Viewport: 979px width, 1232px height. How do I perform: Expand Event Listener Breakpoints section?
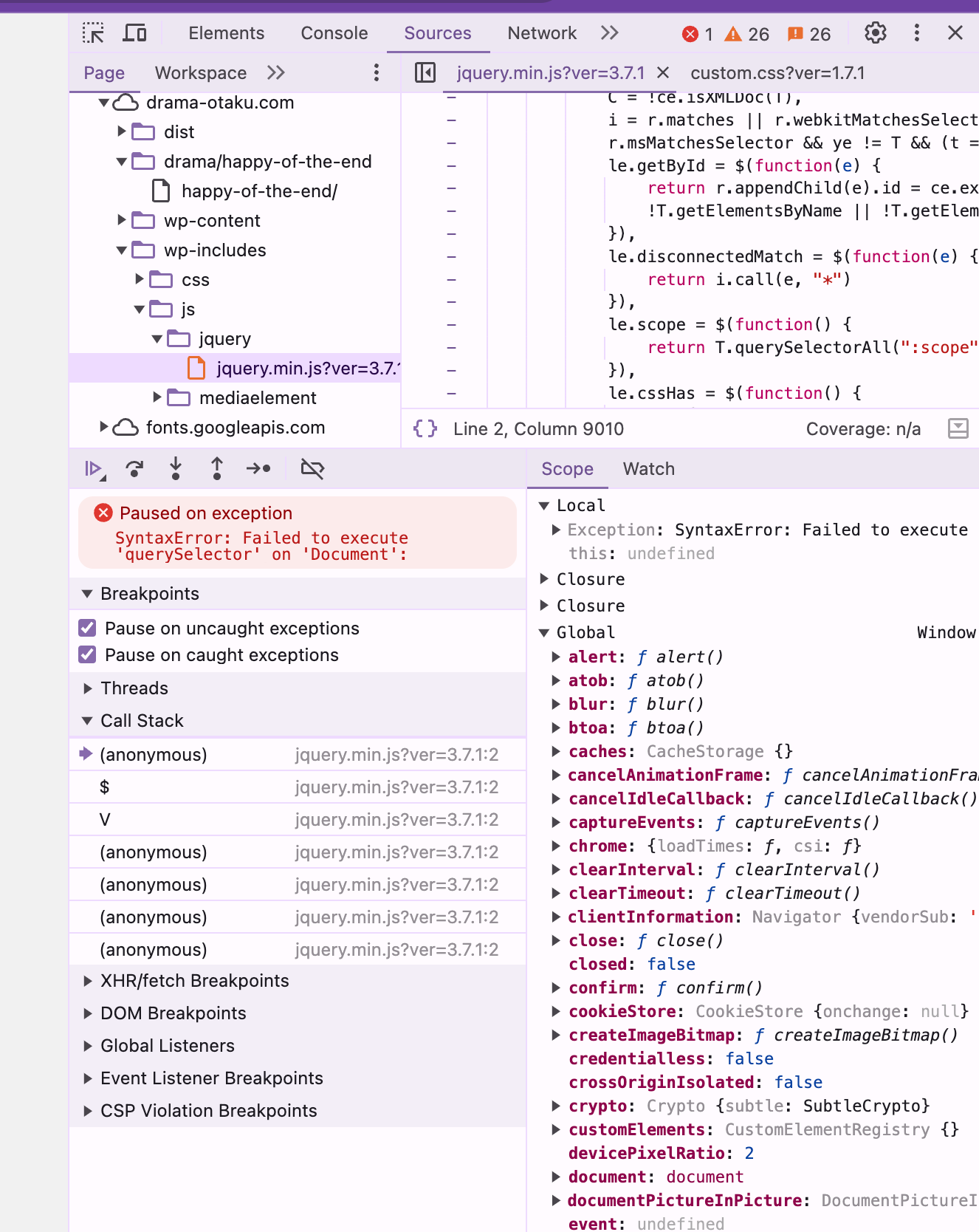(87, 1078)
